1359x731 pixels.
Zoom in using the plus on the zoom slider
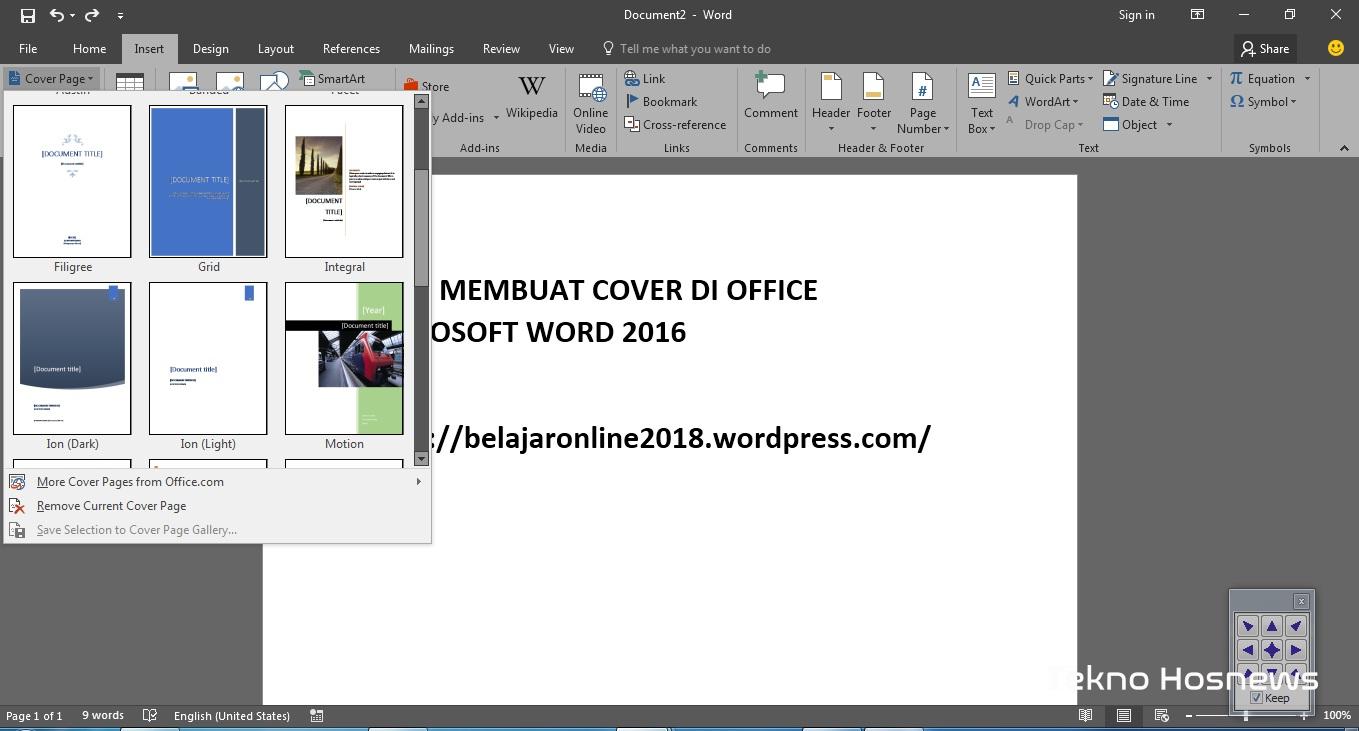(x=1304, y=715)
